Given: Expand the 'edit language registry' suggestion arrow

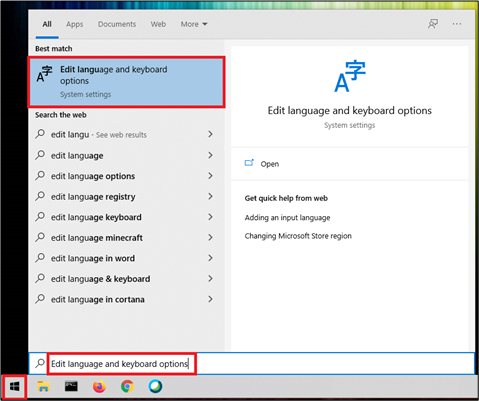Looking at the screenshot, I should (210, 196).
